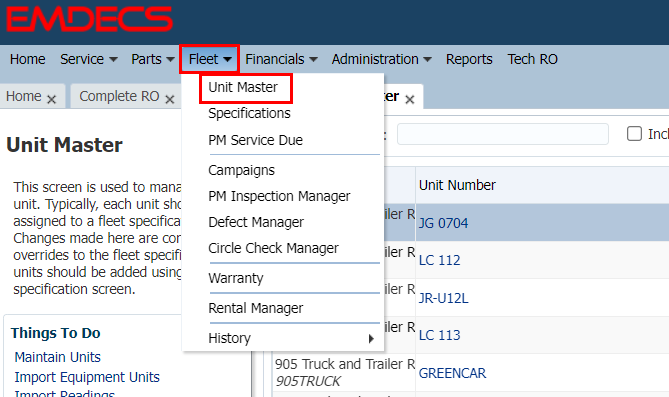Select Warranty from Fleet menu

click(x=236, y=278)
